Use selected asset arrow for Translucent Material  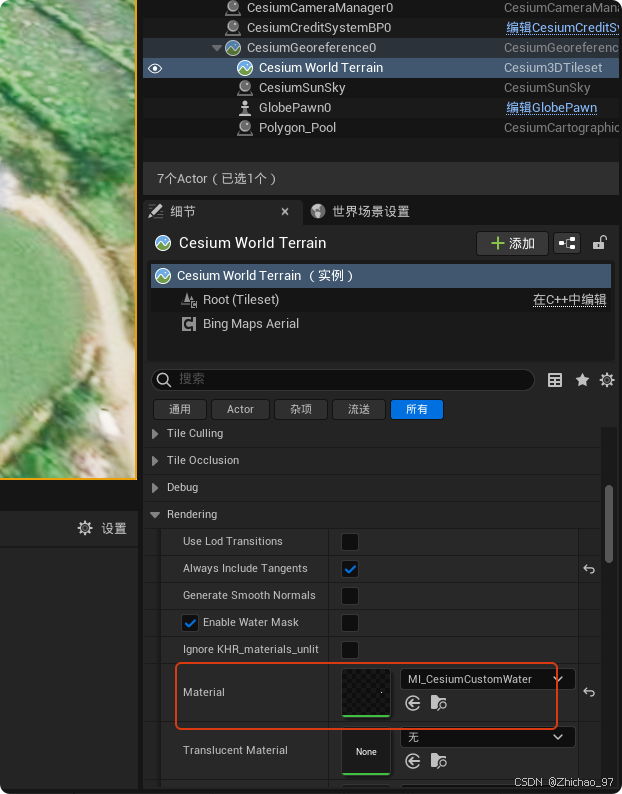point(413,761)
